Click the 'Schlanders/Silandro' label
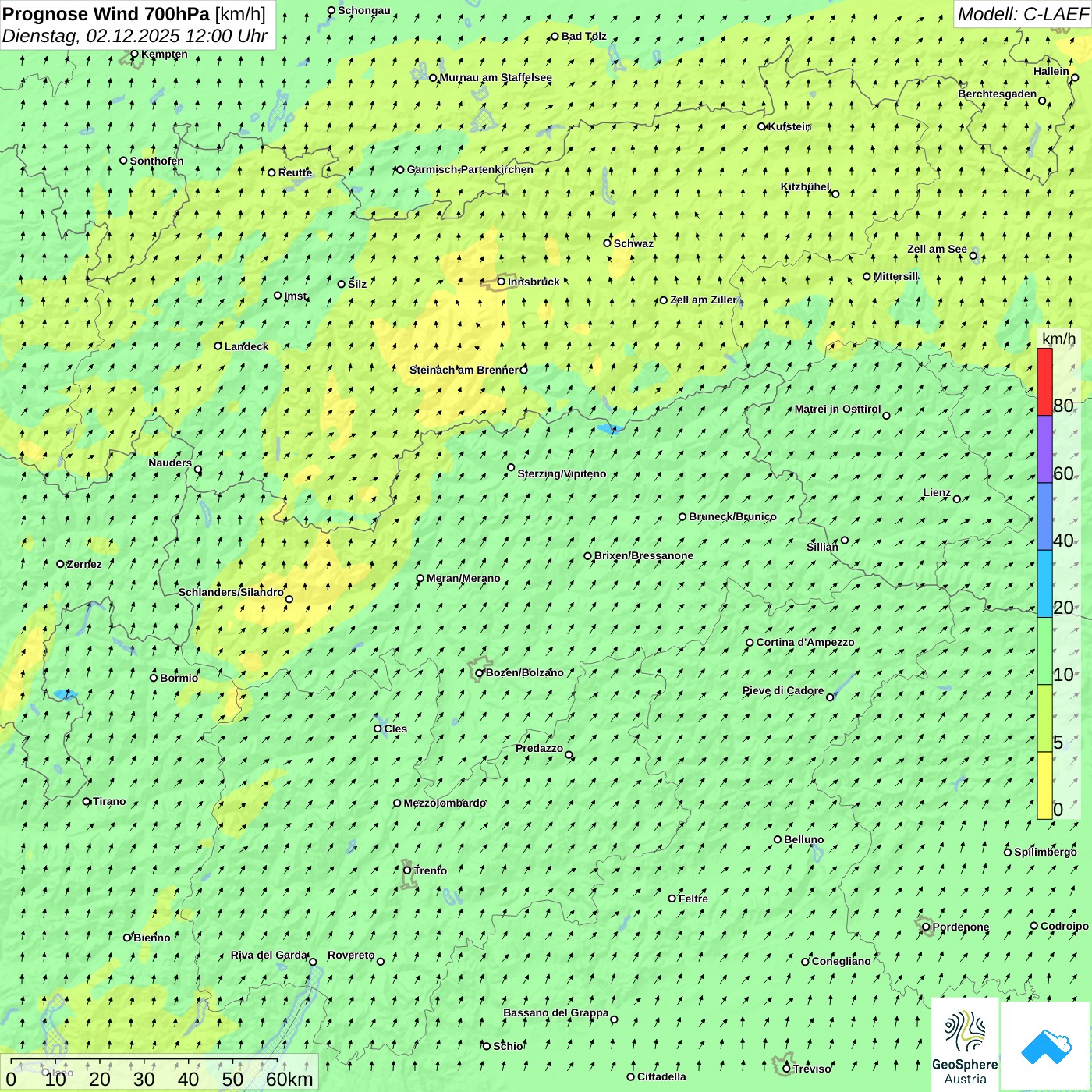Image resolution: width=1092 pixels, height=1092 pixels. [231, 592]
